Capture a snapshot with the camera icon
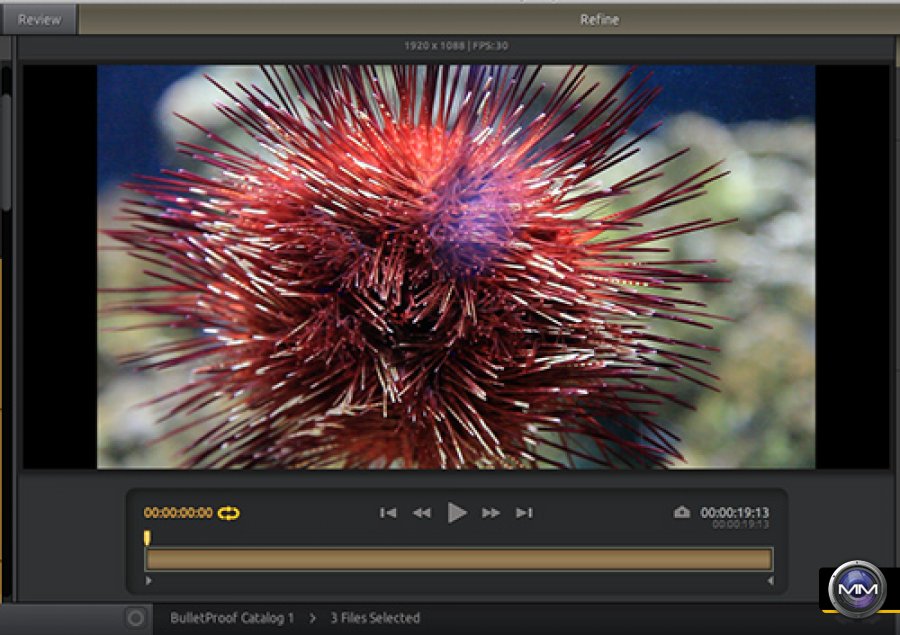 tap(682, 513)
